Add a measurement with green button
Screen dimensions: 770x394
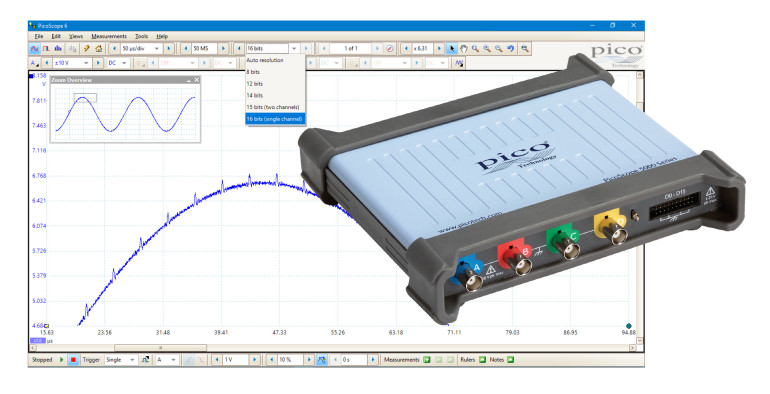[x=427, y=360]
